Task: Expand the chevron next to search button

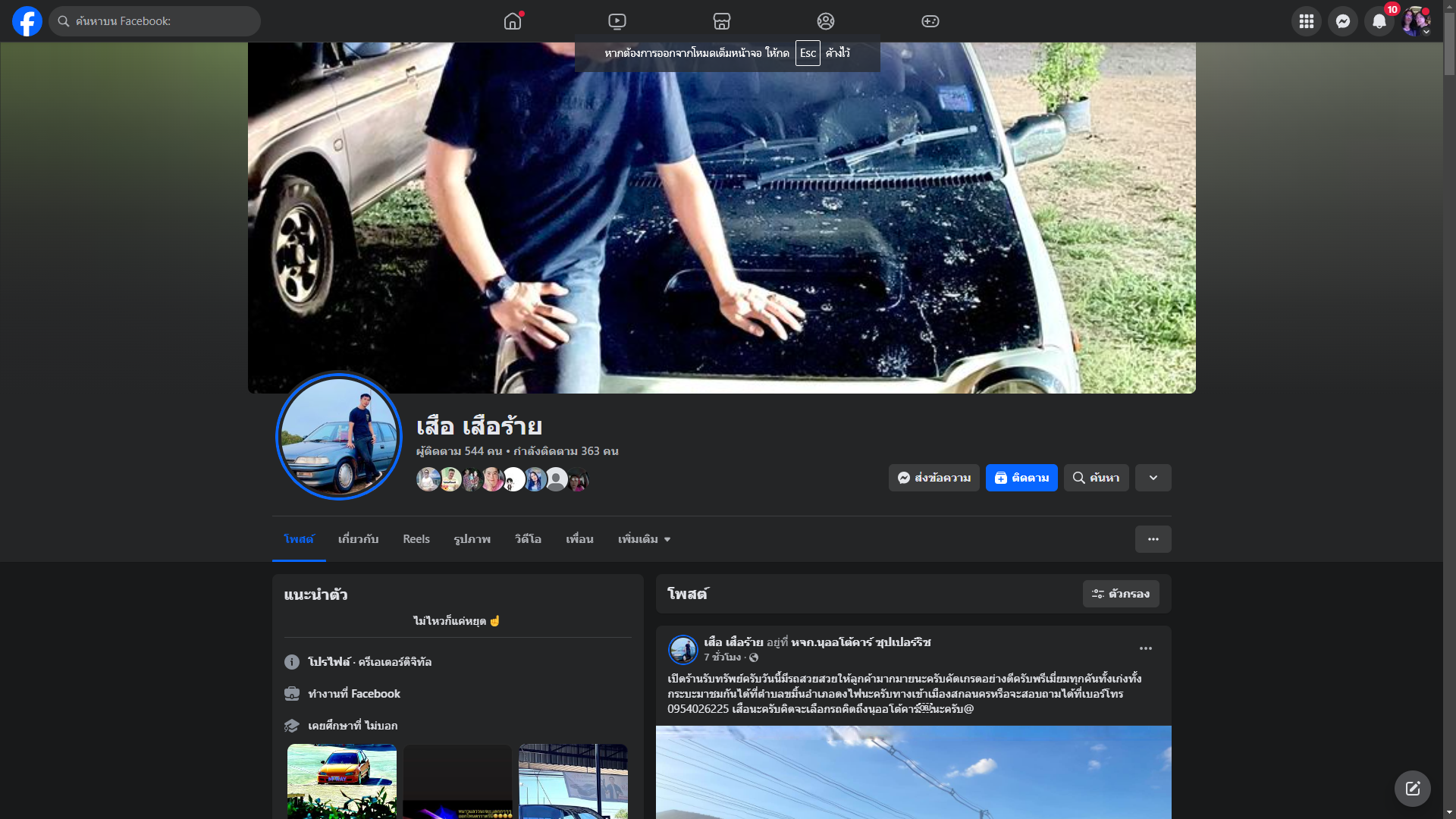Action: 1153,478
